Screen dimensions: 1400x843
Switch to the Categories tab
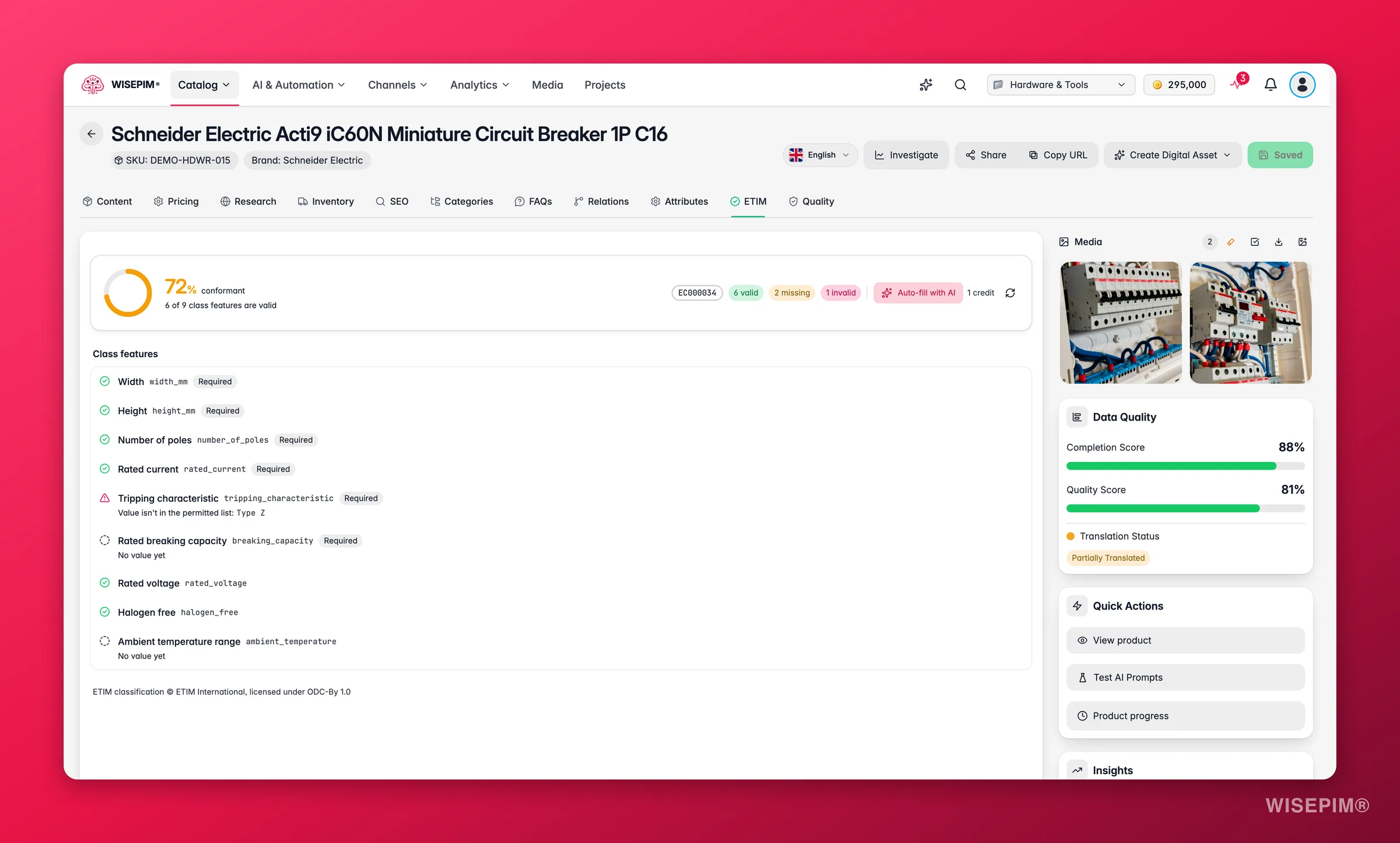click(462, 201)
